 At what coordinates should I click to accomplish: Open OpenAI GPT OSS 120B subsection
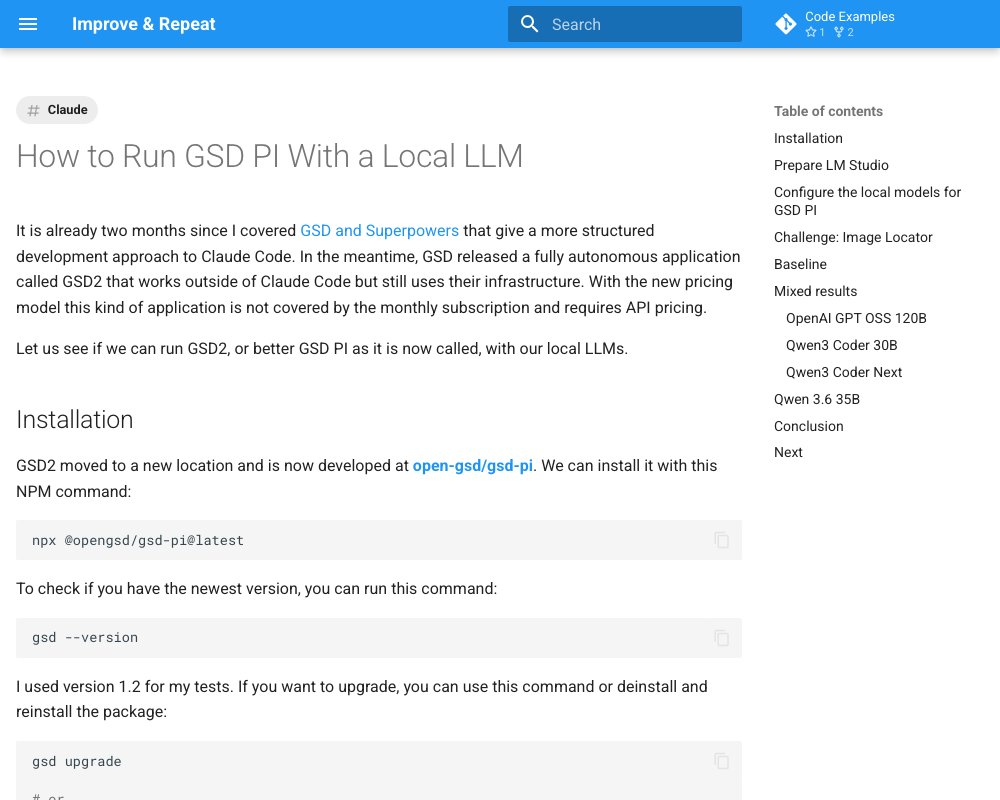(x=856, y=318)
